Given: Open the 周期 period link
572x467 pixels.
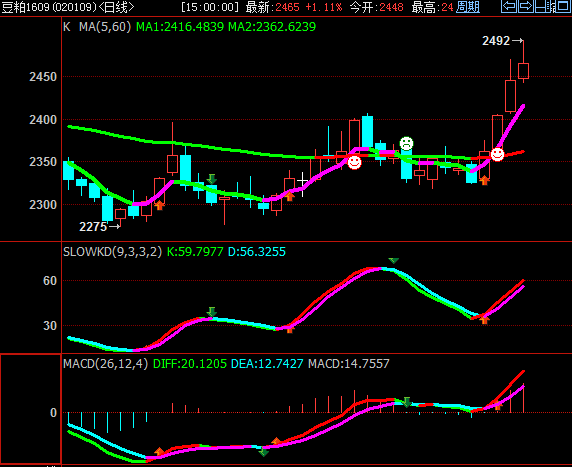Looking at the screenshot, I should (x=468, y=7).
